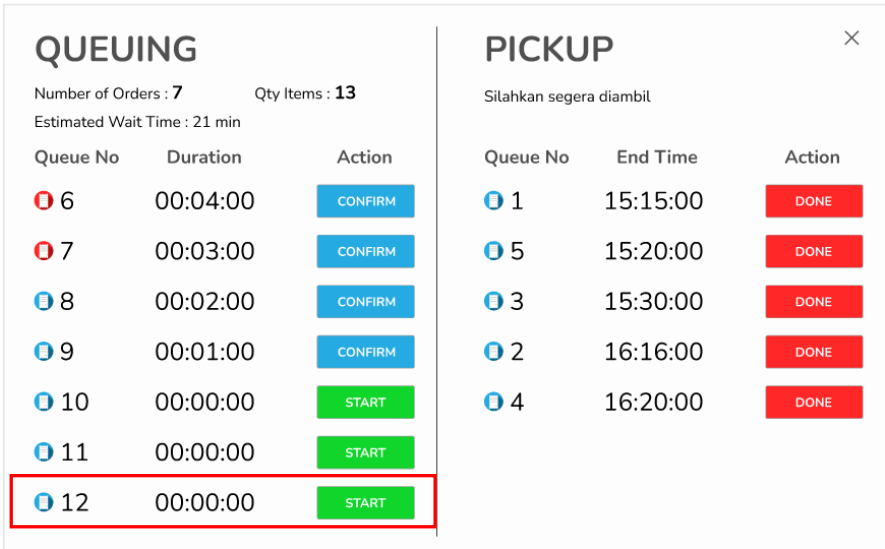Click the blue order icon beside queue 8

(43, 301)
